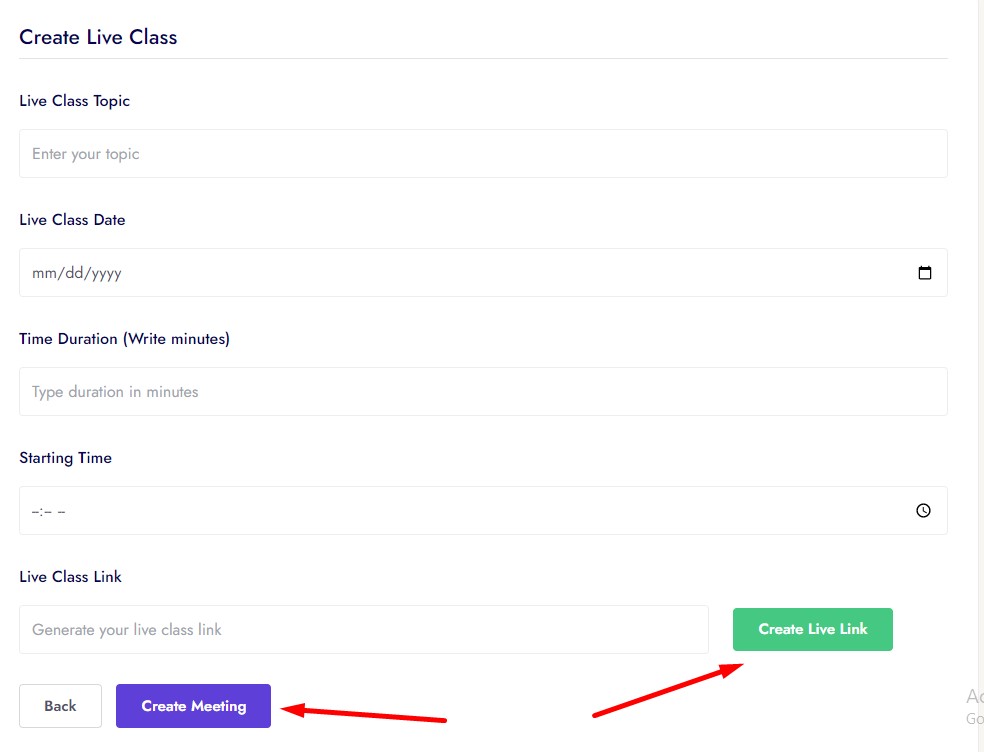Click the 'Create Live Class' heading
This screenshot has height=752, width=984.
98,38
